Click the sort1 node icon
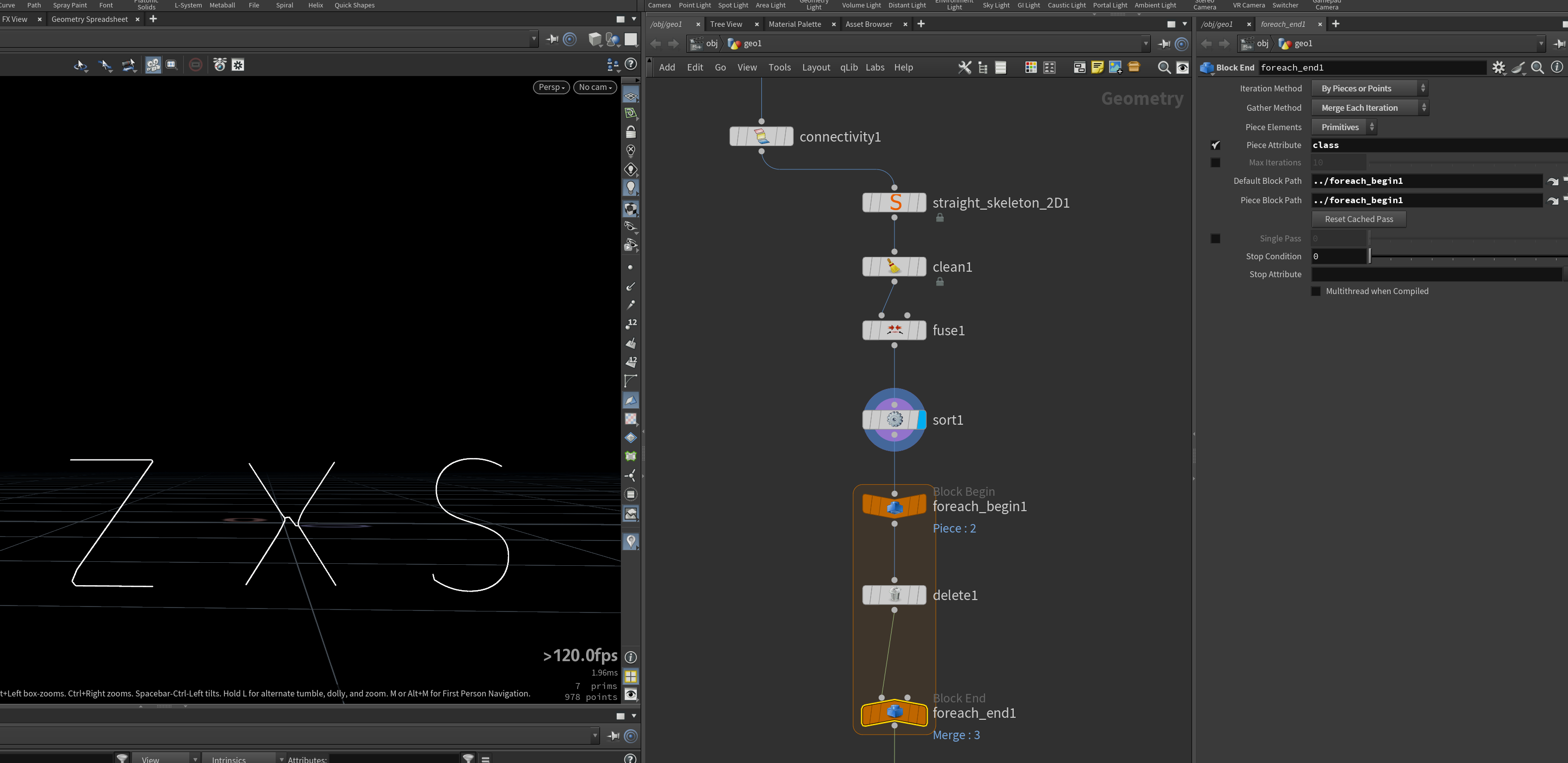This screenshot has width=1568, height=763. tap(894, 420)
